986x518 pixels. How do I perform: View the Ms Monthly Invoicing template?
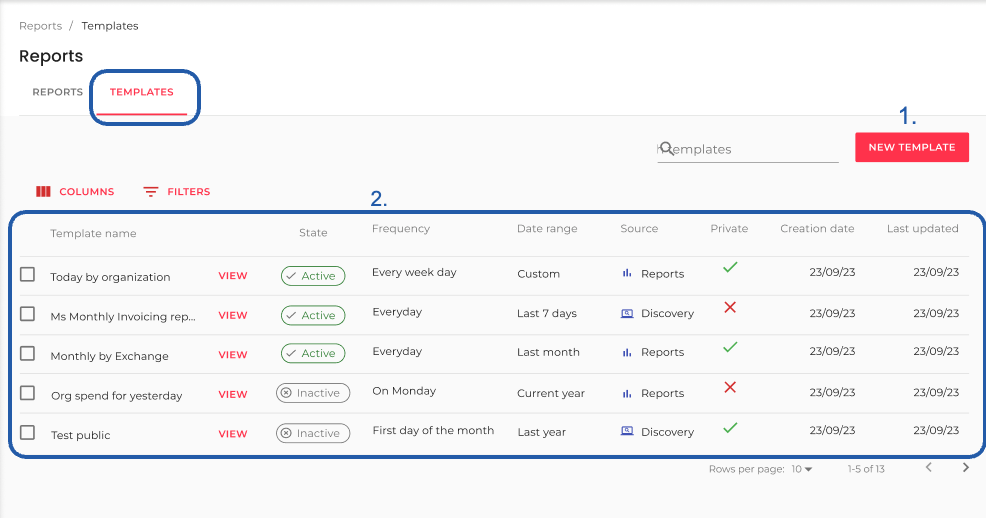tap(233, 315)
